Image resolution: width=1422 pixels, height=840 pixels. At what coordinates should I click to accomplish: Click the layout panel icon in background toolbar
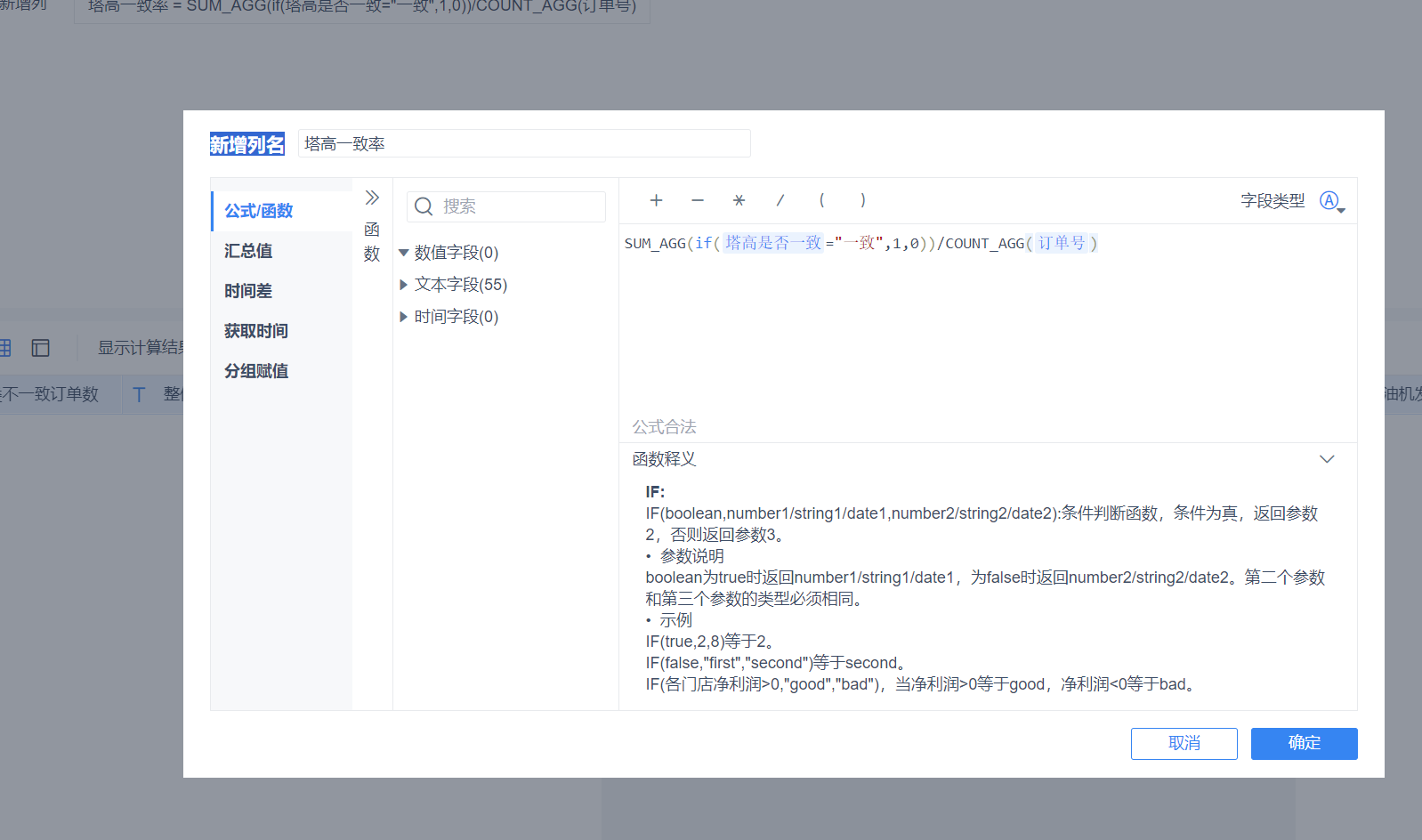[x=41, y=348]
